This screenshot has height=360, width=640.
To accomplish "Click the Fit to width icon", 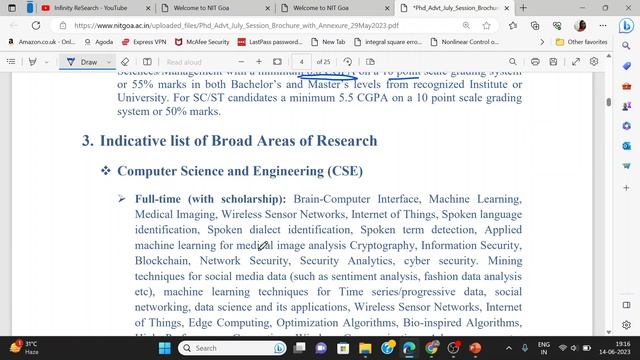I will (277, 62).
